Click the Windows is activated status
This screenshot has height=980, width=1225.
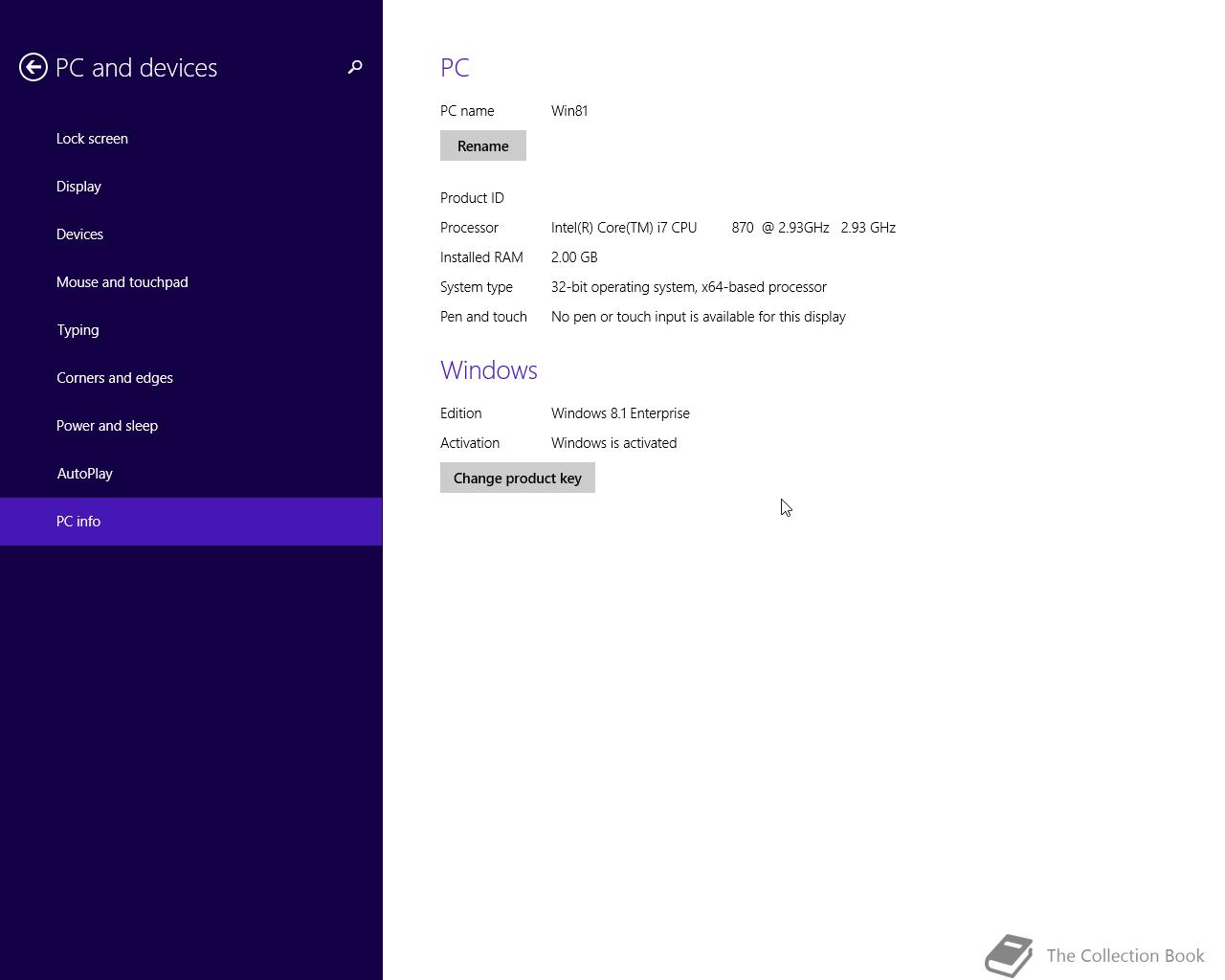tap(613, 443)
